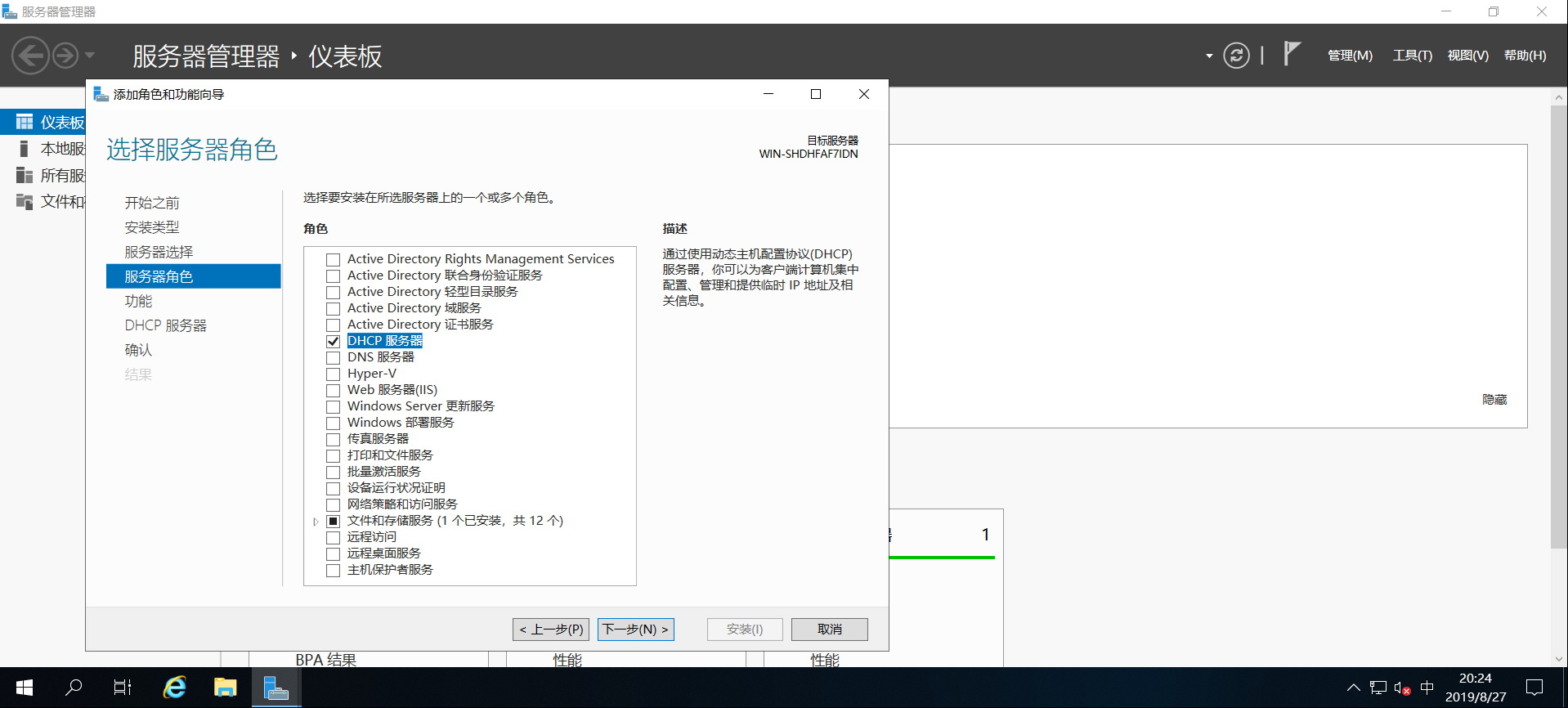
Task: Check the DNS 服务器 role
Action: tap(333, 357)
